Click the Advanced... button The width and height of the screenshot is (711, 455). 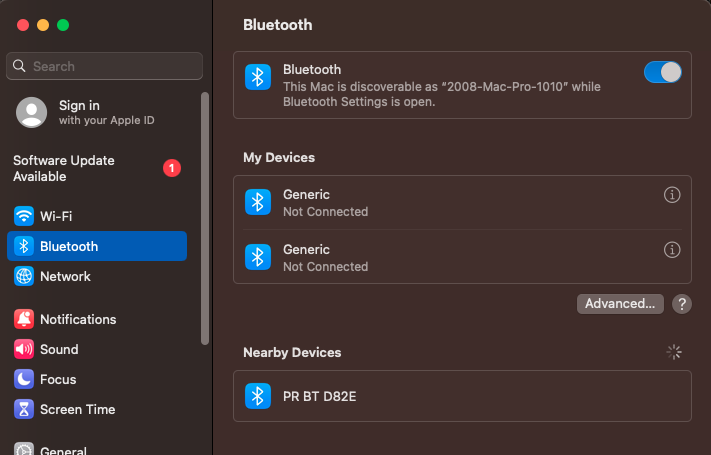[620, 304]
